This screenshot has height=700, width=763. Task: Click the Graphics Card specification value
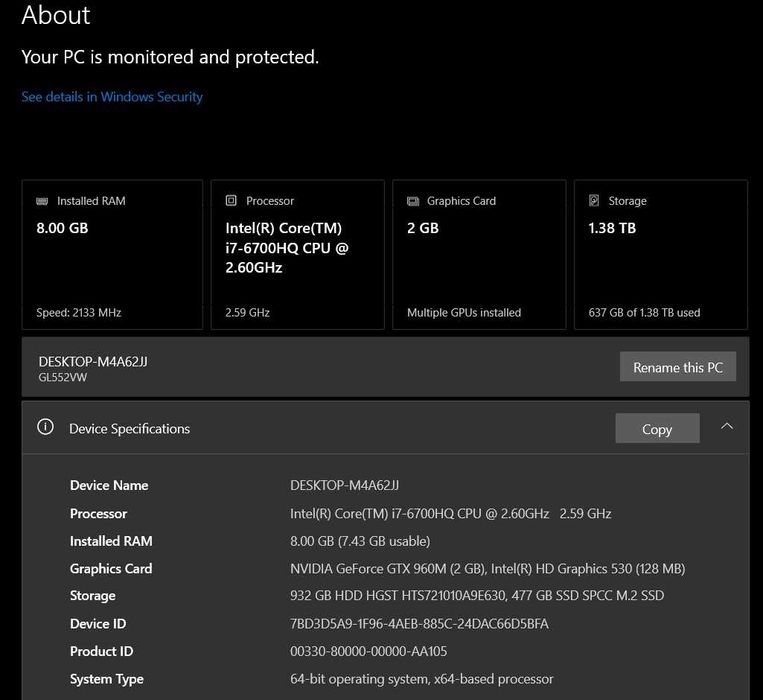(x=487, y=569)
